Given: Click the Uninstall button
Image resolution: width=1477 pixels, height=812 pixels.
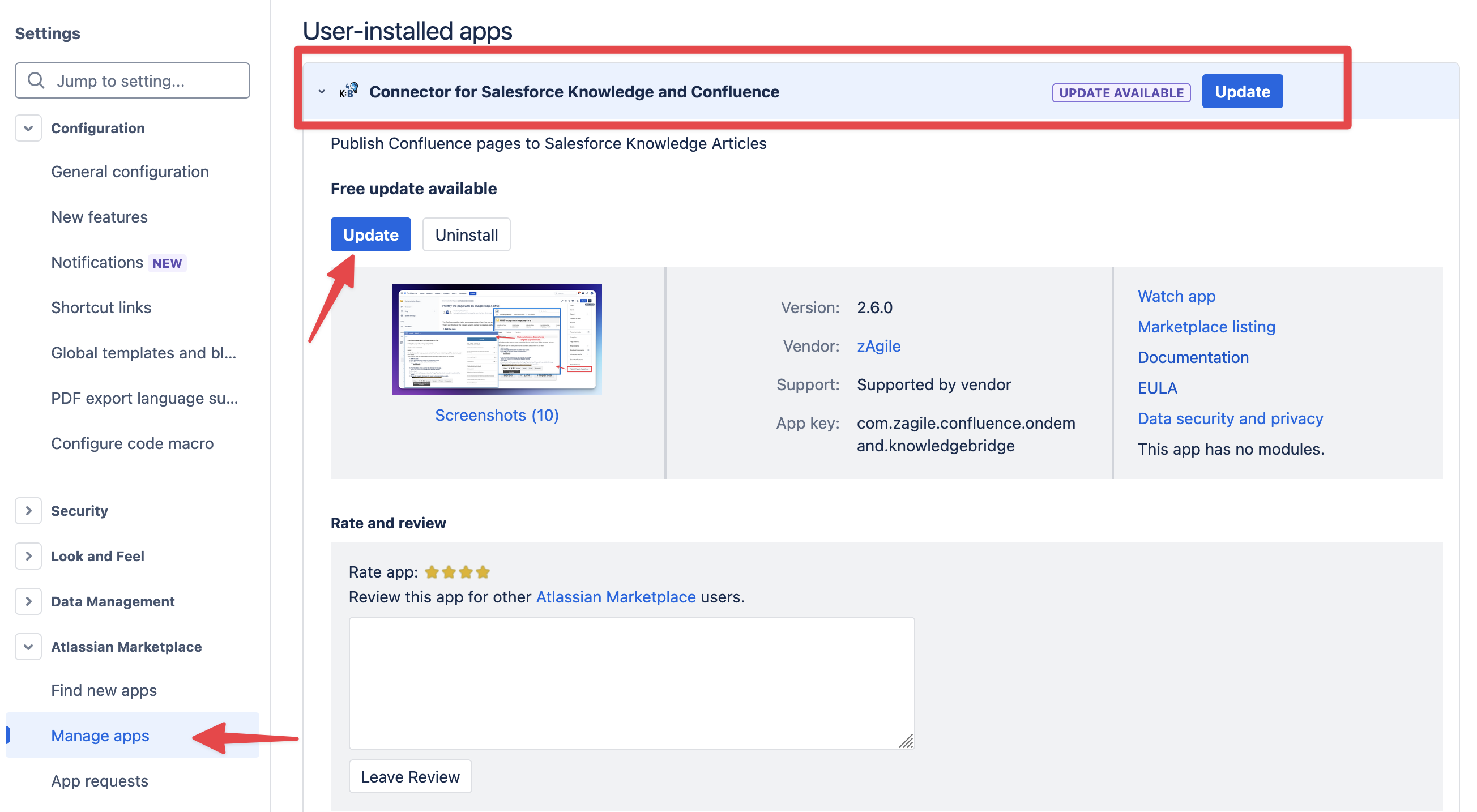Looking at the screenshot, I should [x=466, y=234].
